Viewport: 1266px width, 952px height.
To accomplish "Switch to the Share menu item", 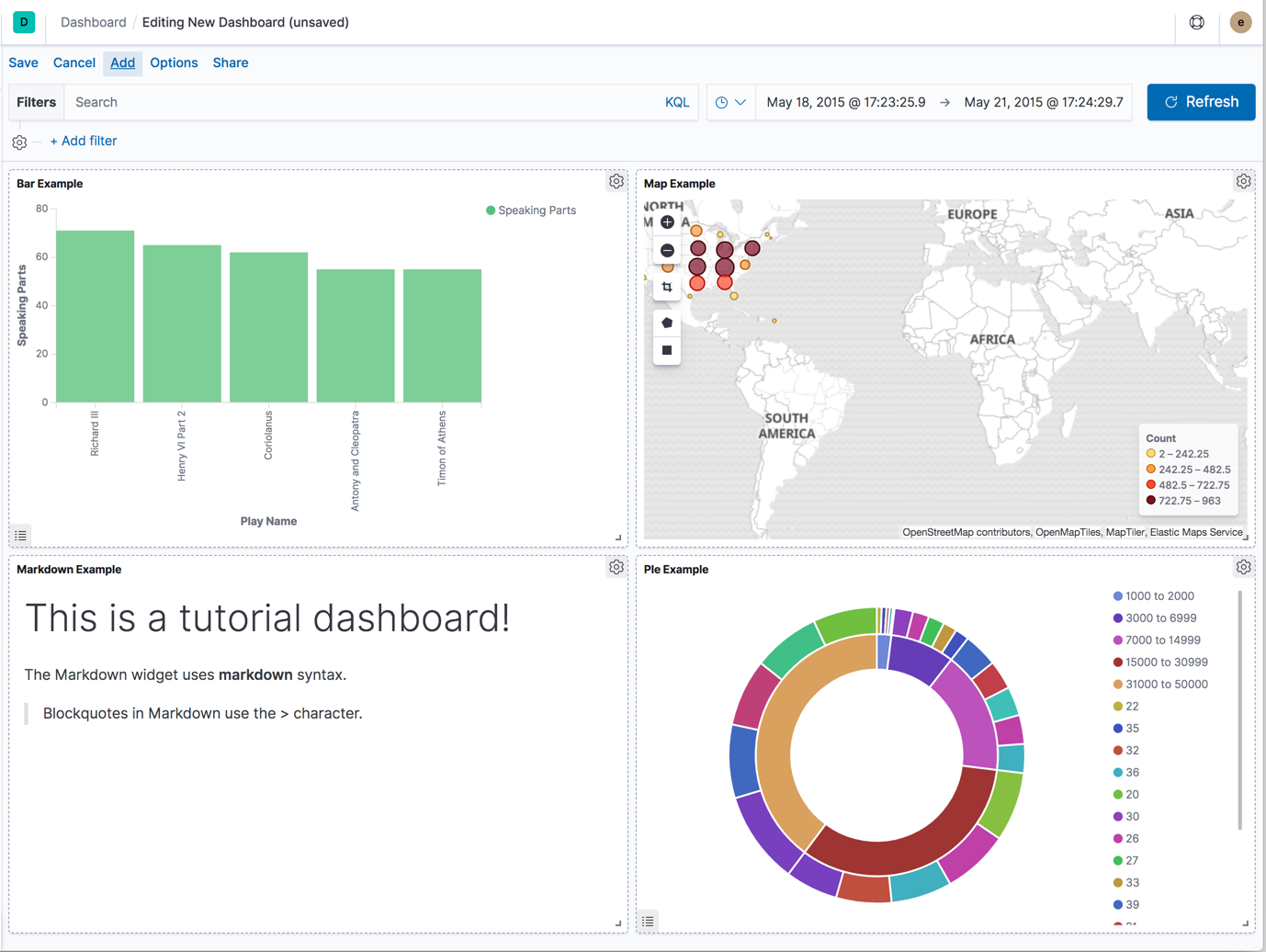I will [x=230, y=62].
